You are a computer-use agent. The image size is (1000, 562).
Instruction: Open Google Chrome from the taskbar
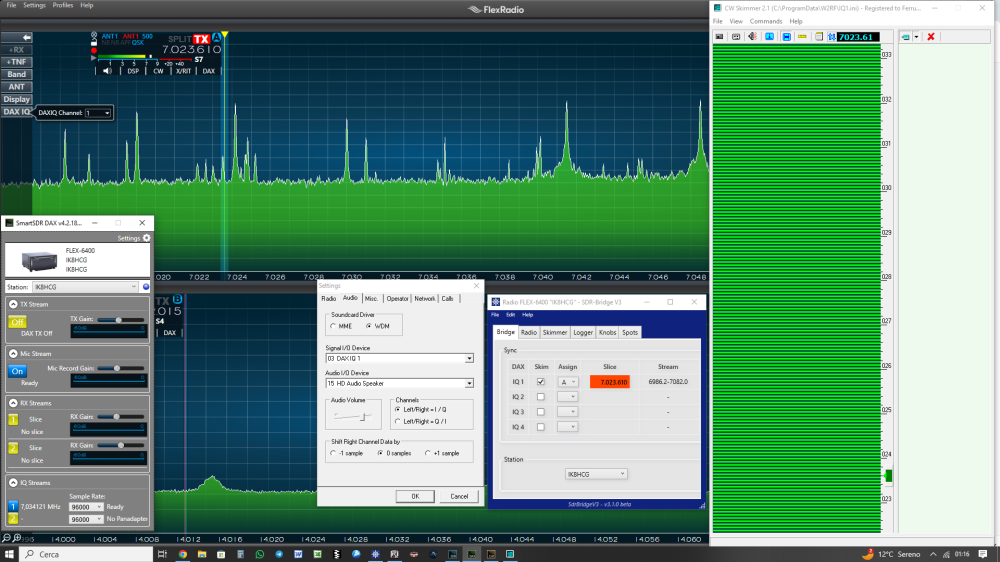point(182,554)
